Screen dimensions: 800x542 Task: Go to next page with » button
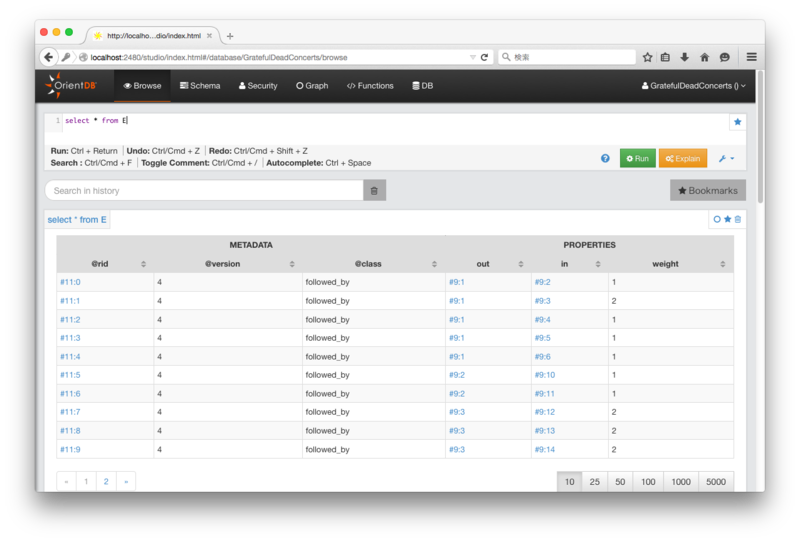(126, 481)
